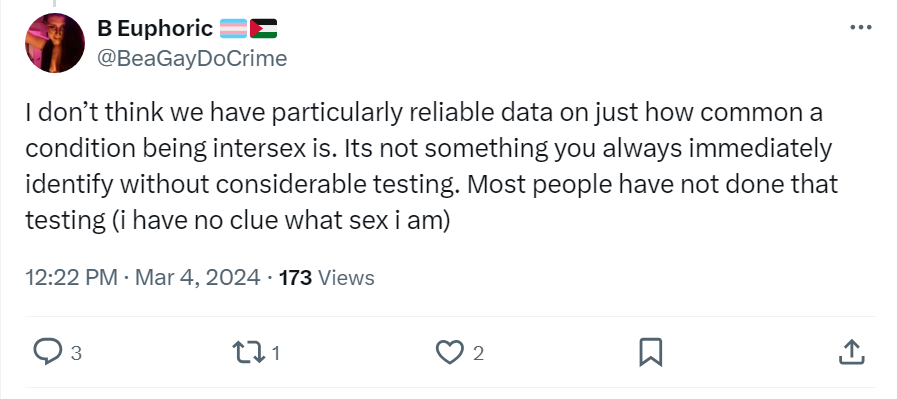Open the share menu via the upload-arrow icon

tap(851, 352)
